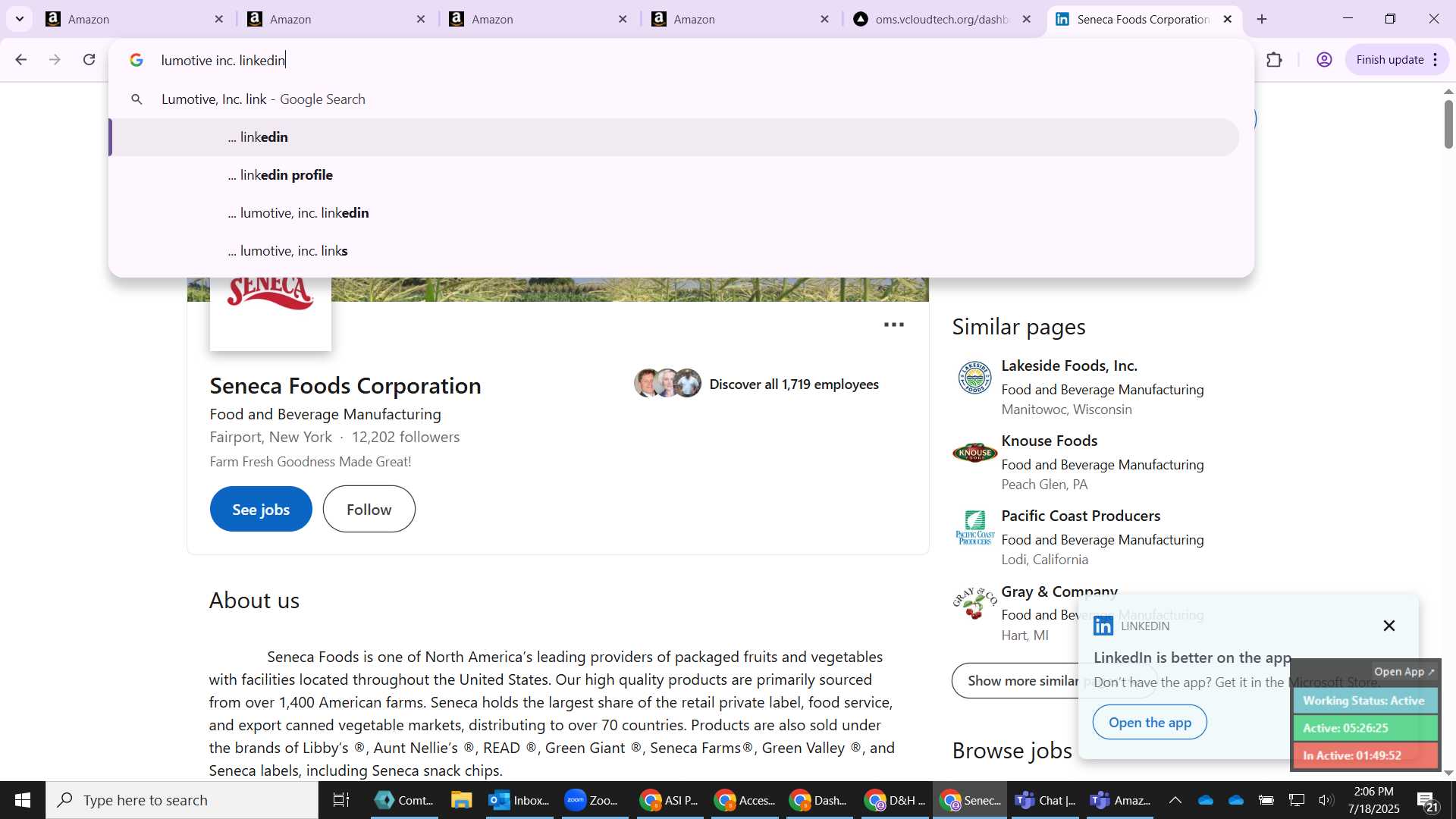1456x819 pixels.
Task: Open the Comt... taskbar app
Action: (405, 800)
